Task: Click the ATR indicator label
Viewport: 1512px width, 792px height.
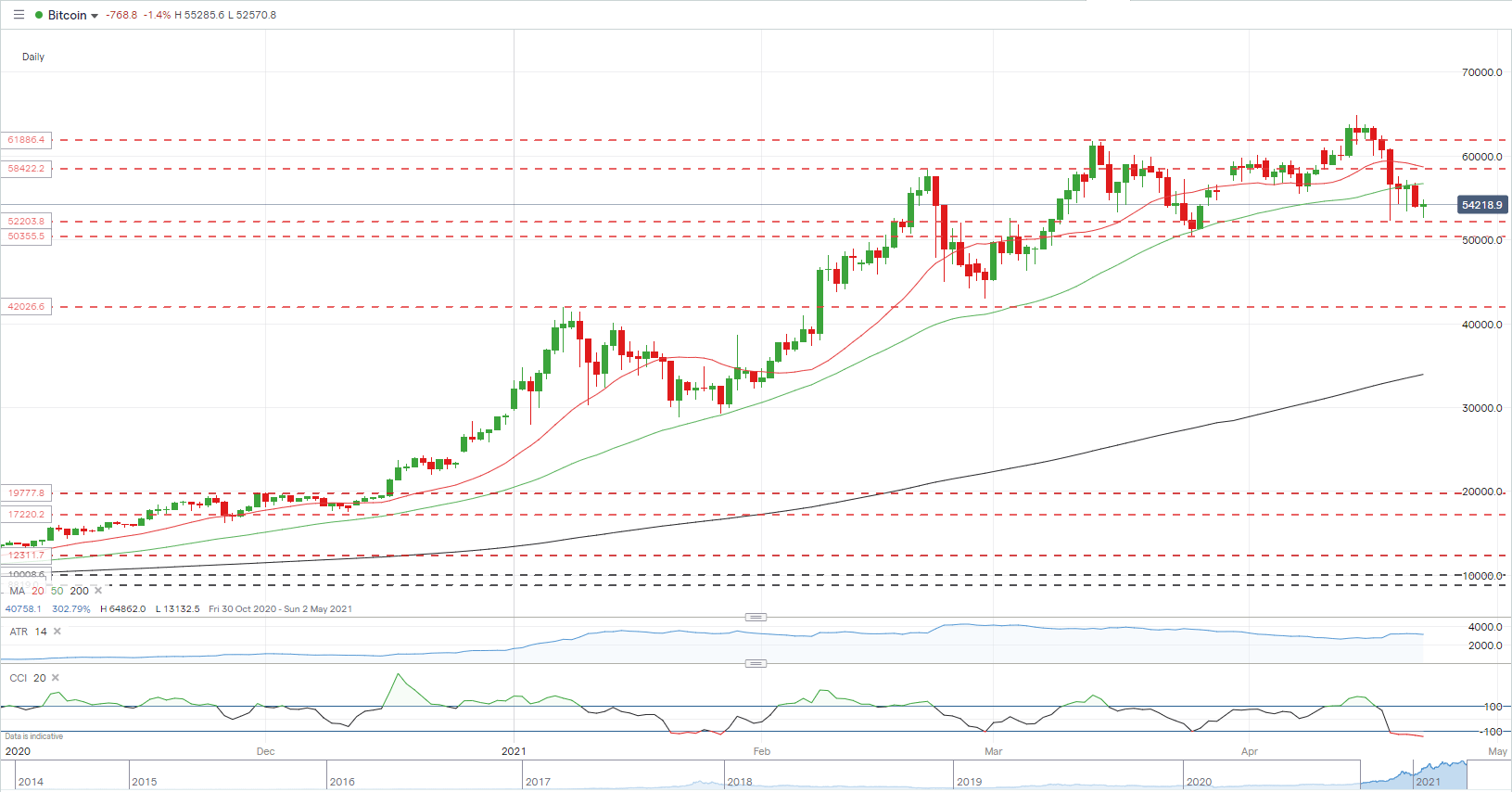Action: pos(19,632)
